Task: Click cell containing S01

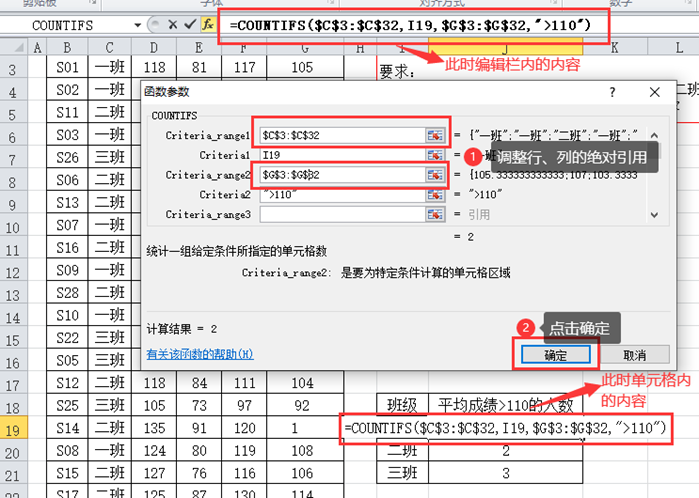Action: (x=67, y=67)
